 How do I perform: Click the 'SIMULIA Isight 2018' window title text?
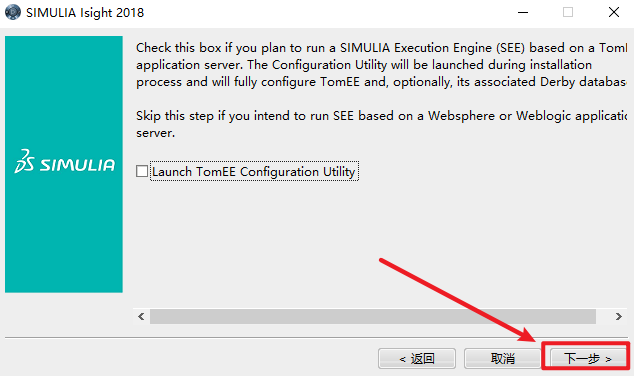click(x=85, y=13)
